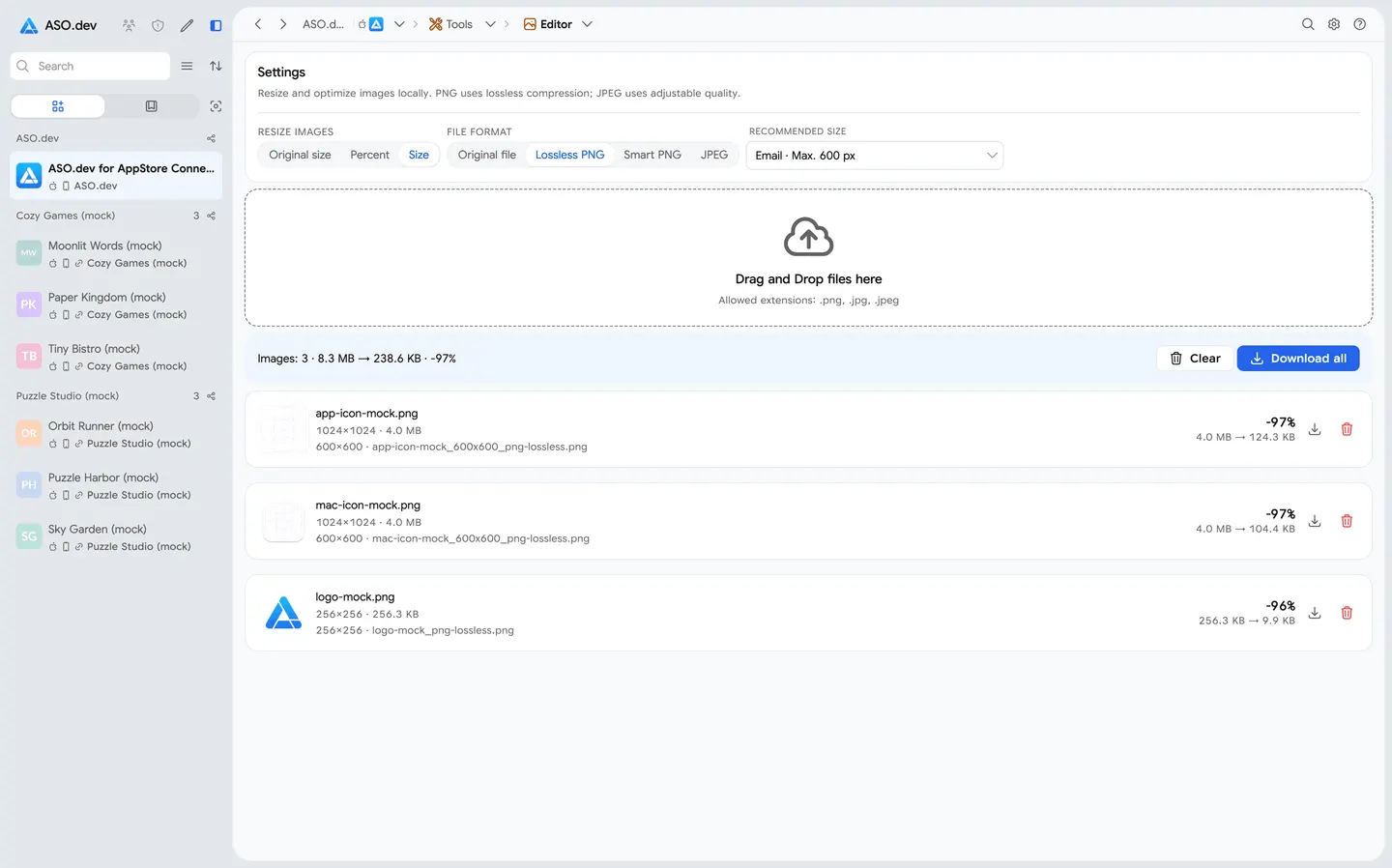Screen dimensions: 1392x868
Task: Open Sky Garden (mock) app in sidebar
Action: 116,537
